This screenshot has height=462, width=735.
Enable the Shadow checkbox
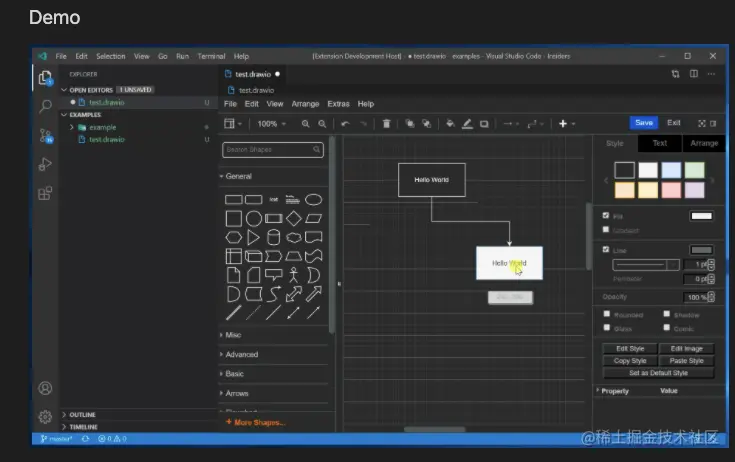click(x=667, y=314)
